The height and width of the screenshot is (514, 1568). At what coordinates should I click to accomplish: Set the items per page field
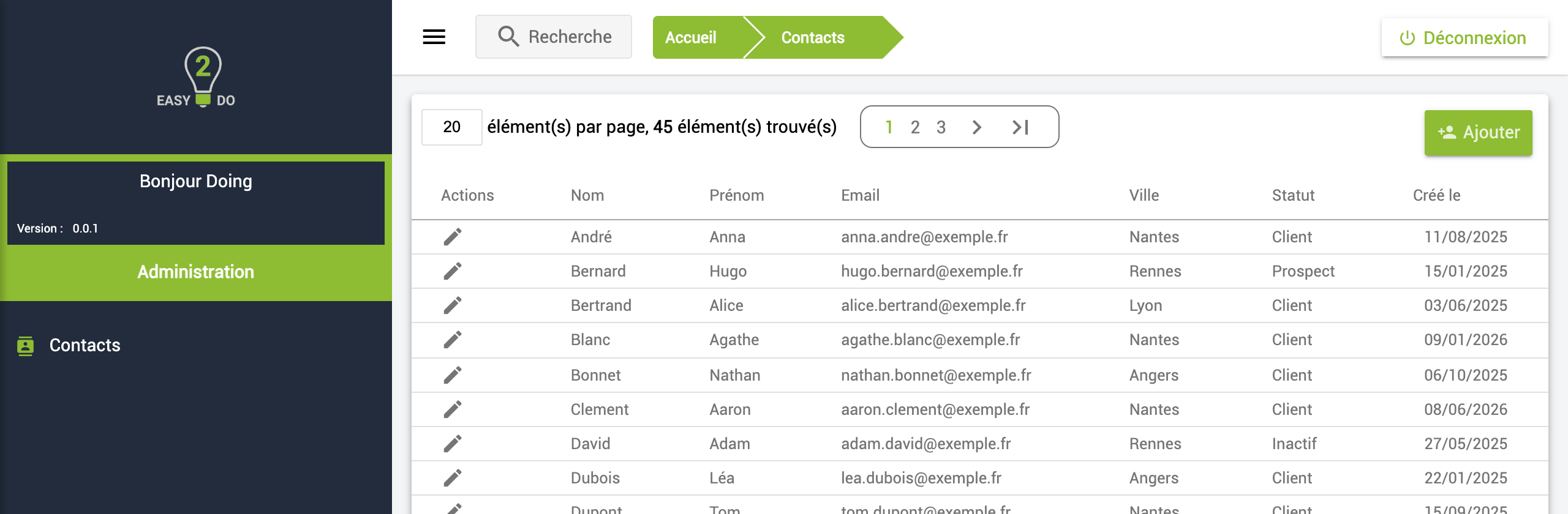click(x=452, y=127)
